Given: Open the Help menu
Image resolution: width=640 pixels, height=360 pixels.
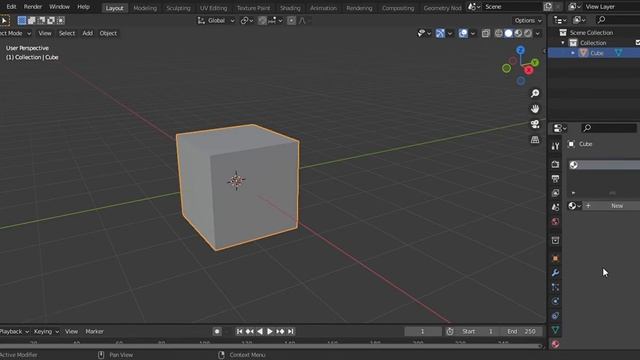Looking at the screenshot, I should point(83,7).
